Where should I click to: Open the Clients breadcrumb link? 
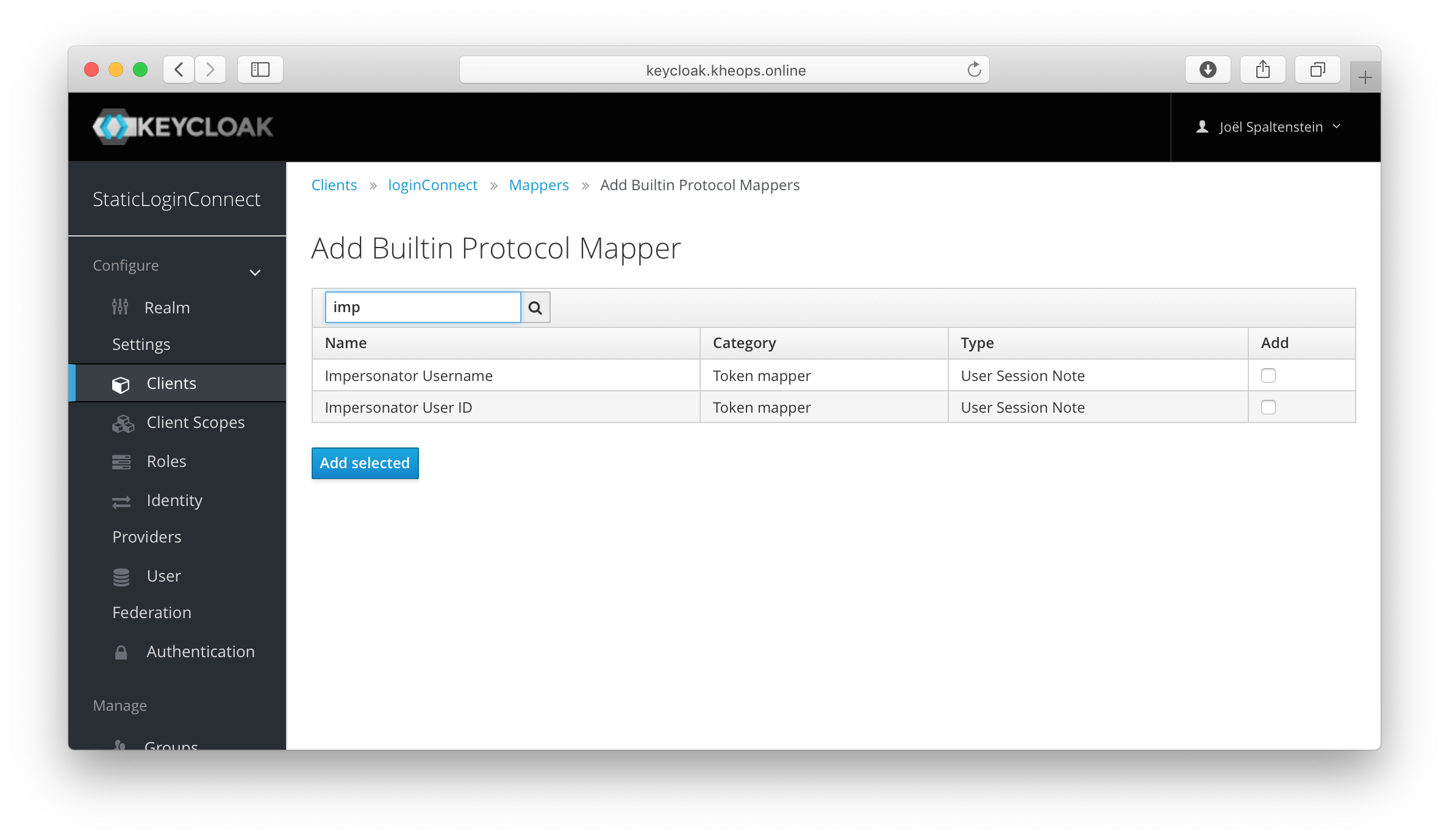pos(335,185)
